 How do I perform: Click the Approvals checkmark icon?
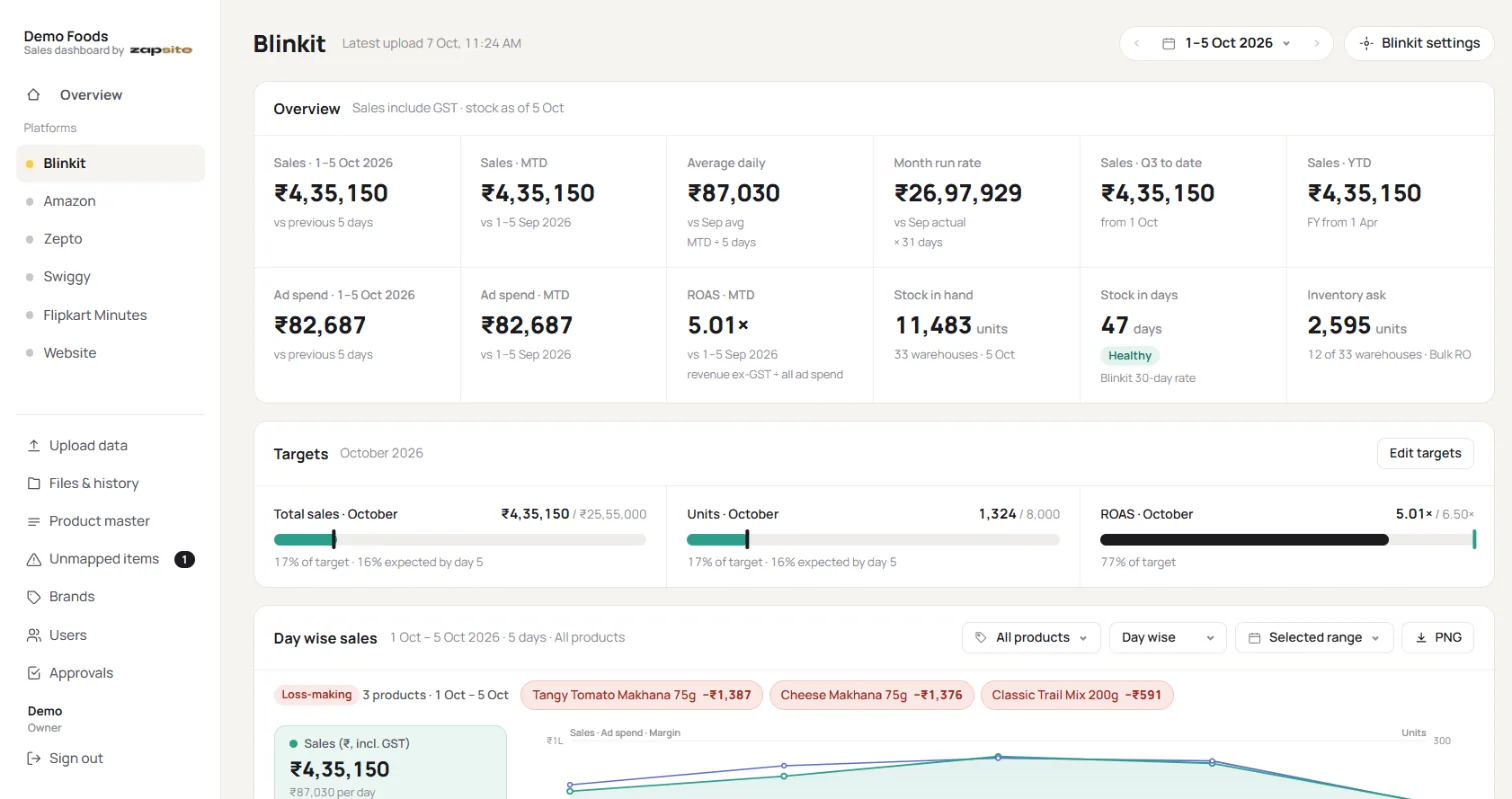point(34,673)
